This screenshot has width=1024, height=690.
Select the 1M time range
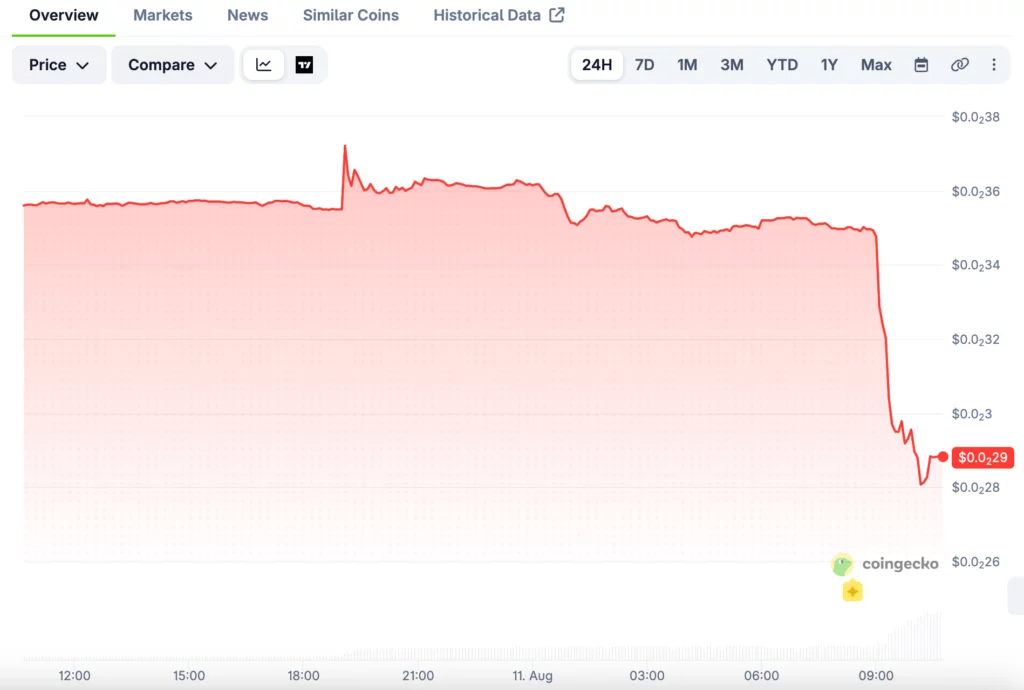tap(687, 65)
